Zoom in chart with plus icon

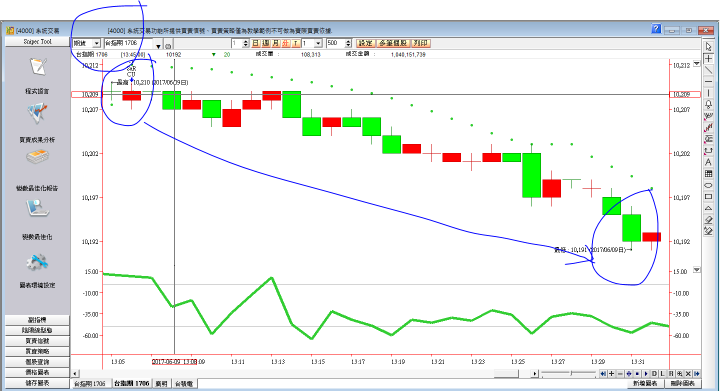(x=612, y=374)
